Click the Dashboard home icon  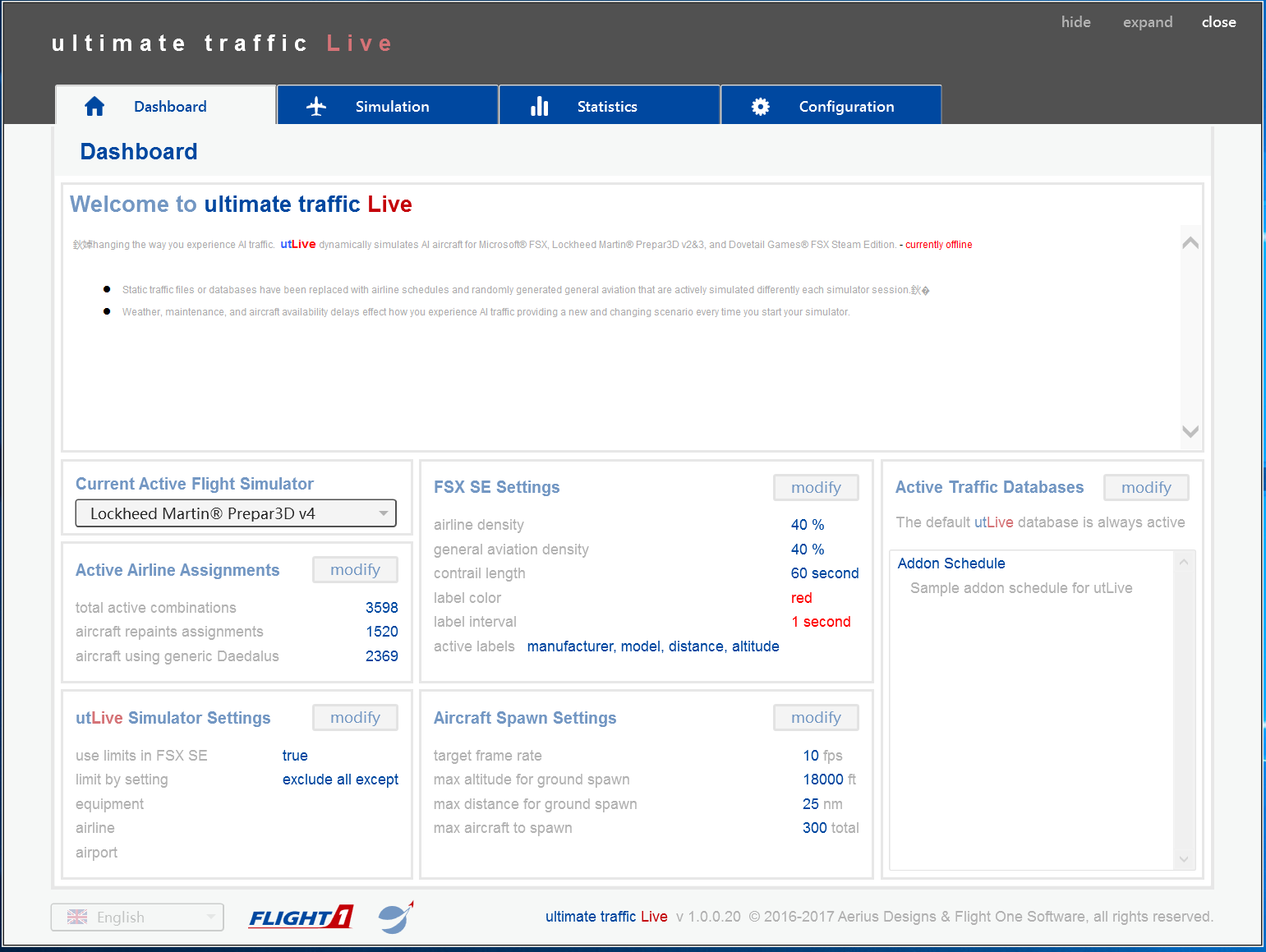point(94,107)
